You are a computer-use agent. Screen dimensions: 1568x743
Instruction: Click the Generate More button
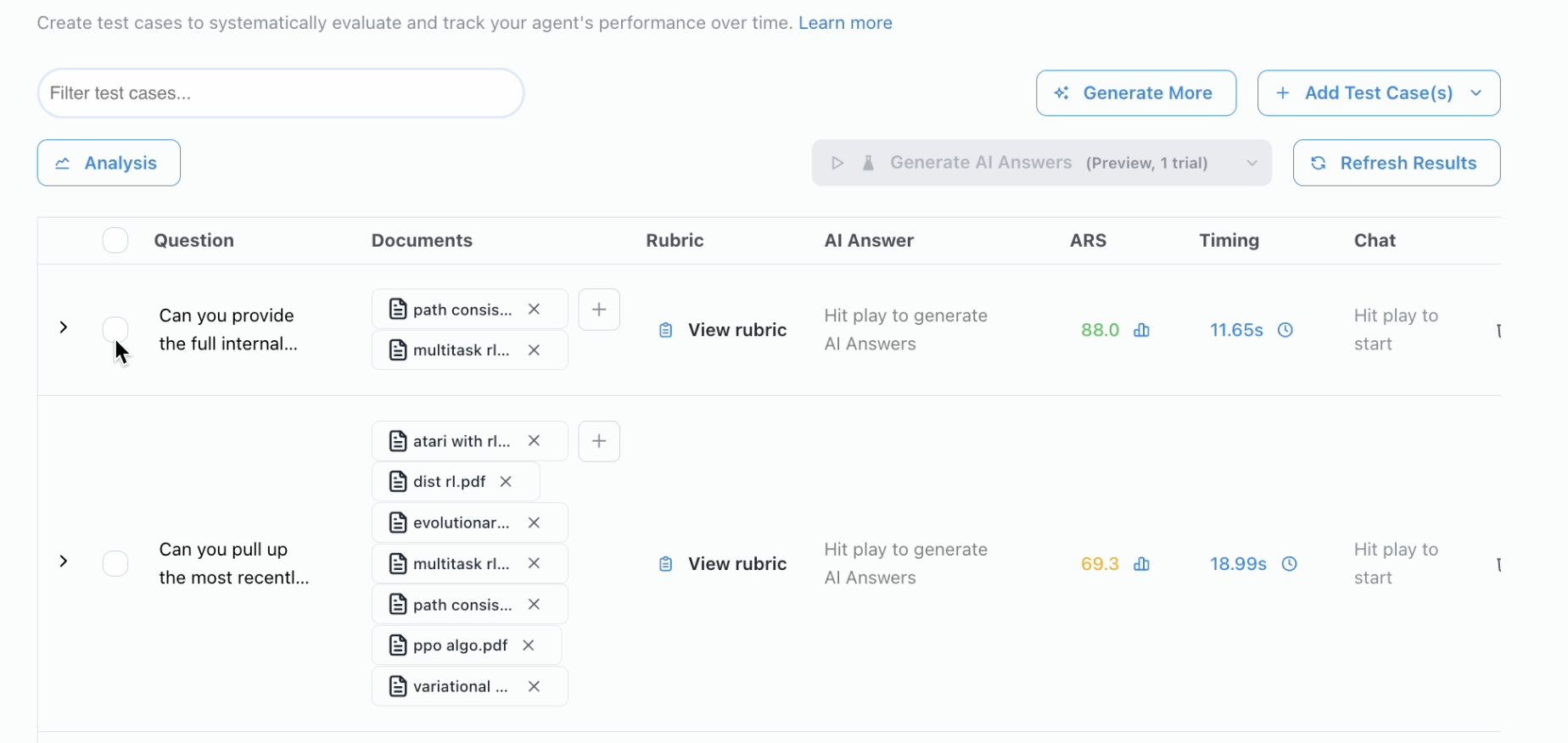pos(1135,93)
